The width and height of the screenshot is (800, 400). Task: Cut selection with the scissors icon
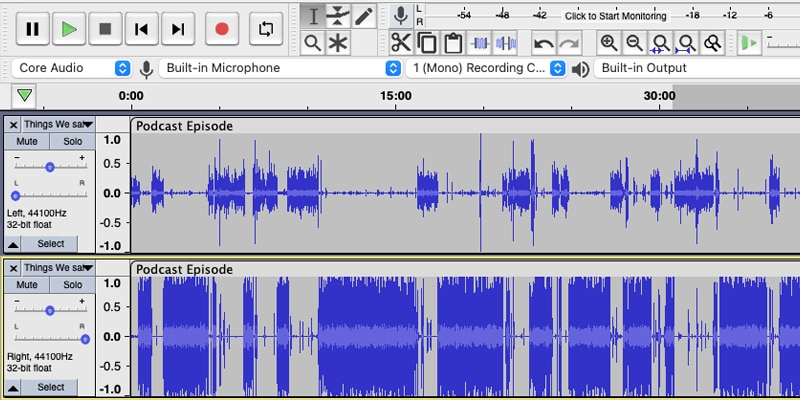402,43
